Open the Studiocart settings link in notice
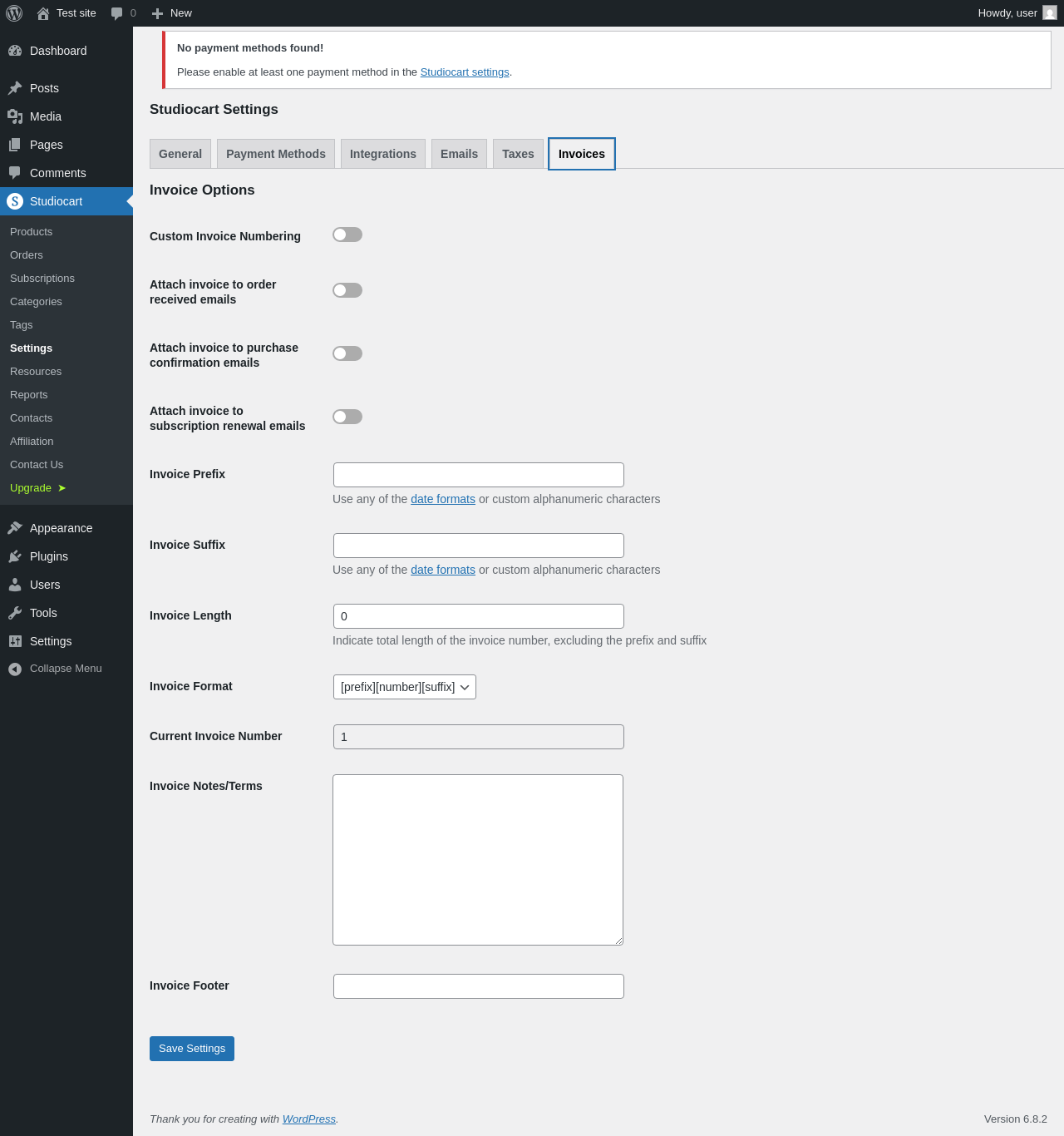The width and height of the screenshot is (1064, 1136). click(x=465, y=72)
